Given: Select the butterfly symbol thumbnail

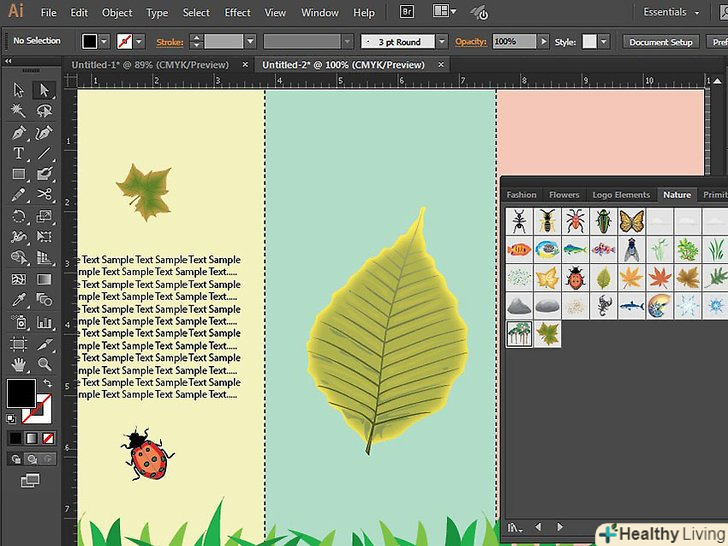Looking at the screenshot, I should coord(630,221).
